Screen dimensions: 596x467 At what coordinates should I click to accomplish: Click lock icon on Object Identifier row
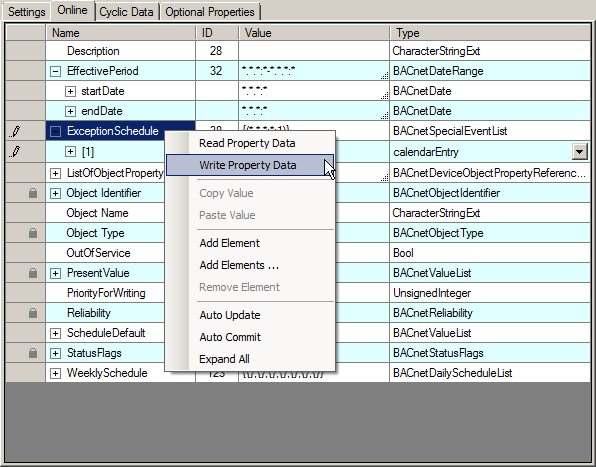(x=33, y=193)
